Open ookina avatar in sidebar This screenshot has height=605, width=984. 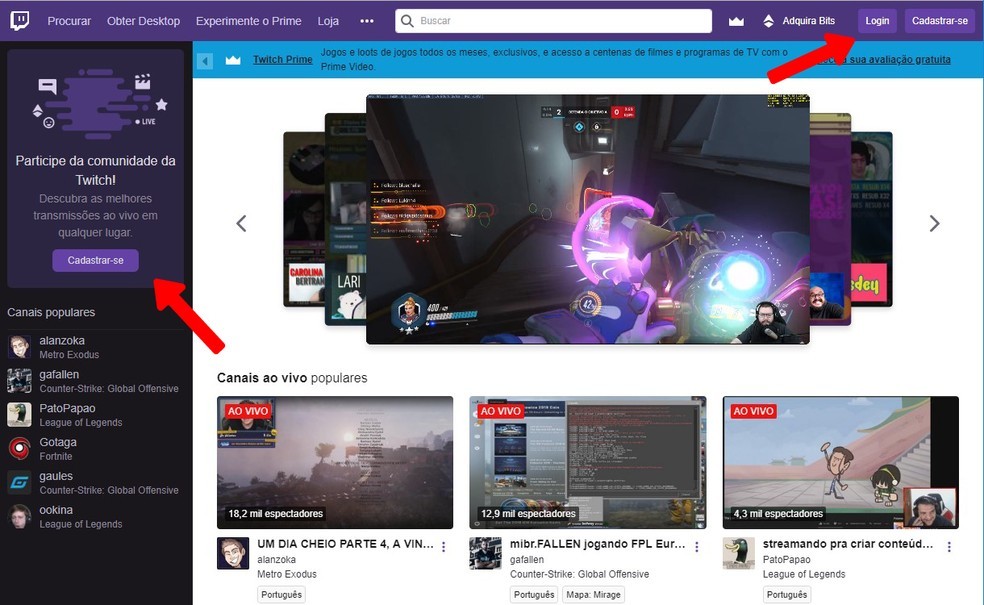(x=19, y=516)
